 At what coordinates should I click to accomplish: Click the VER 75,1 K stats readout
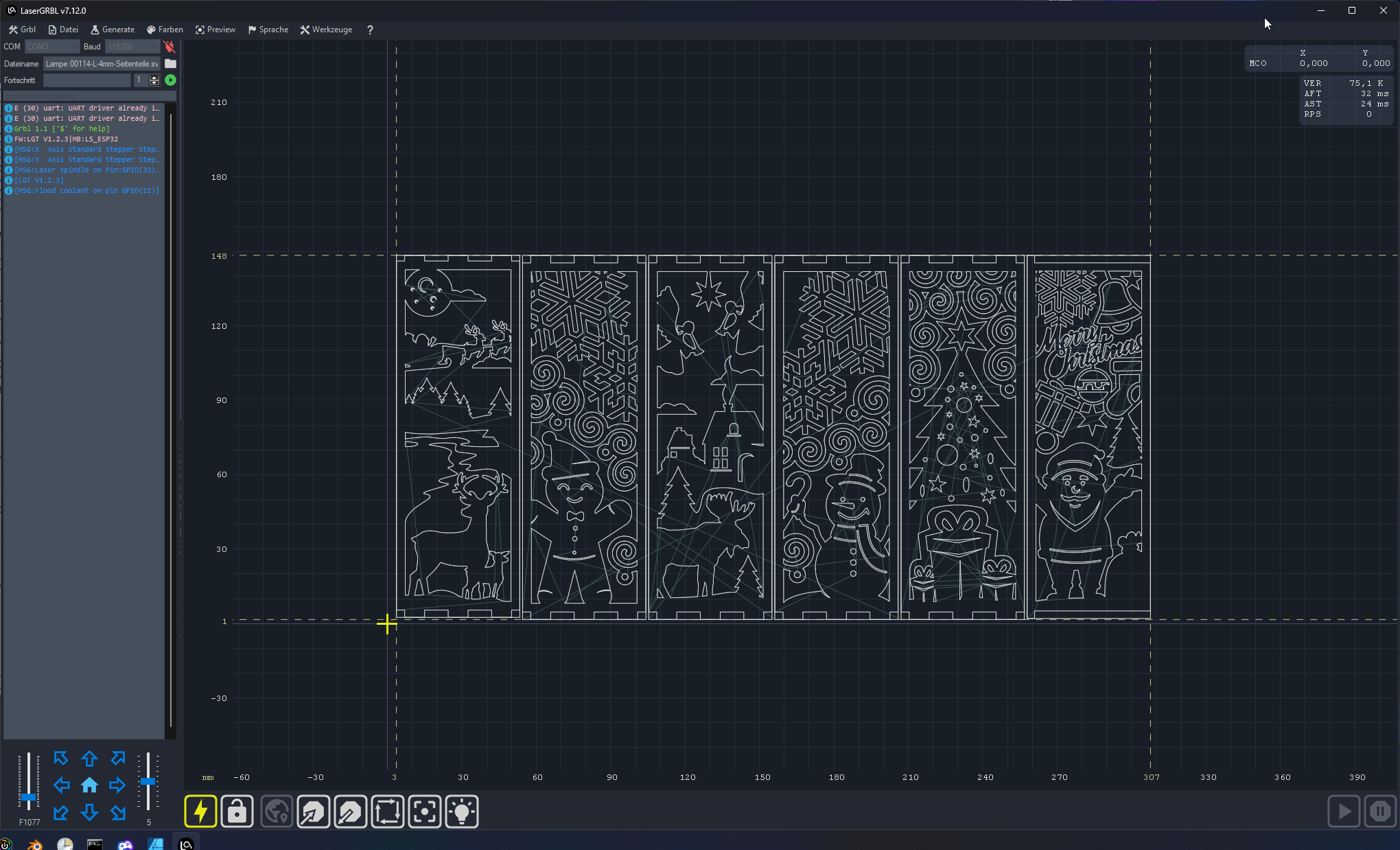[1346, 99]
